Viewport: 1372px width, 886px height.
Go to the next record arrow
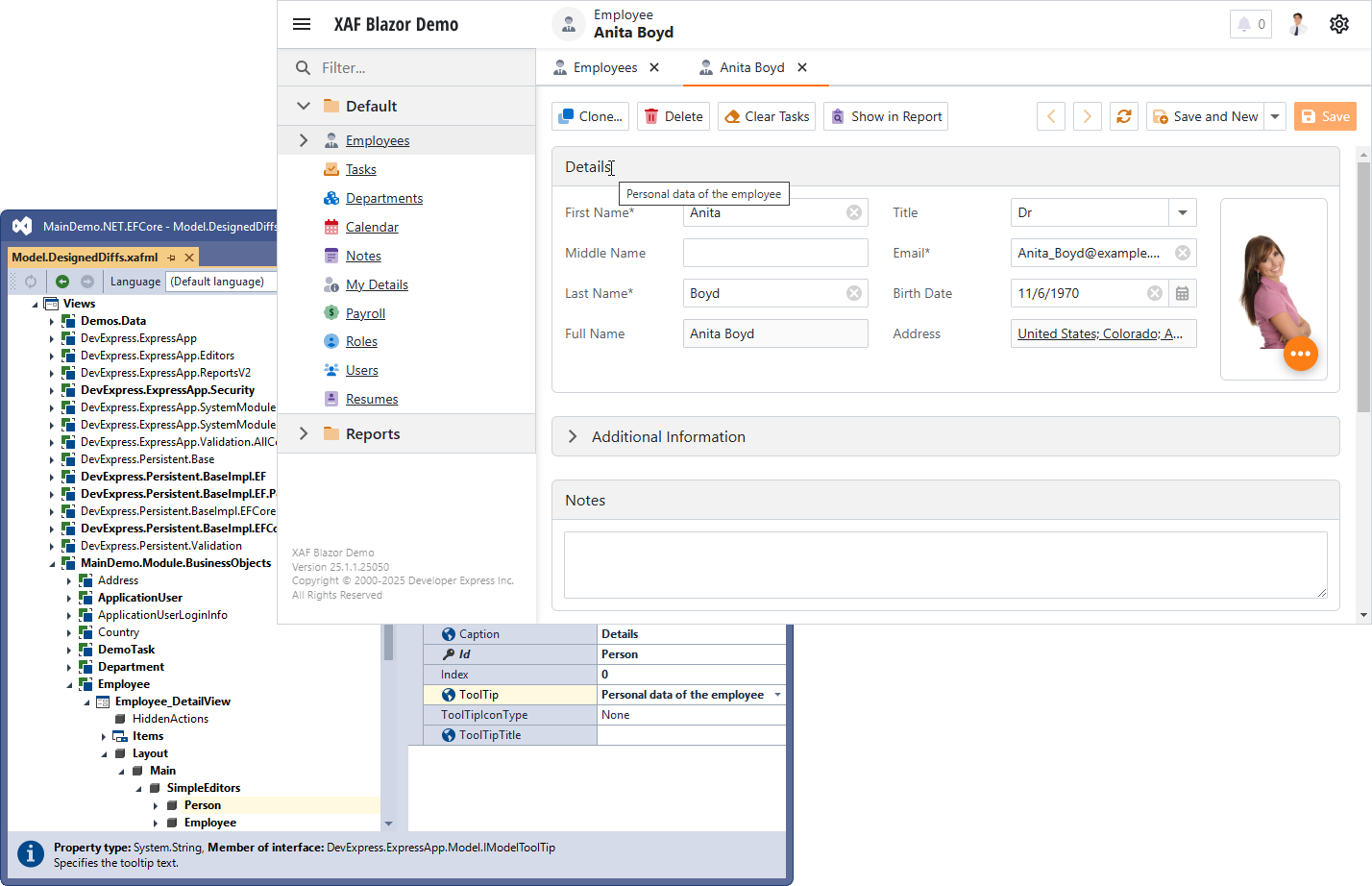1087,116
